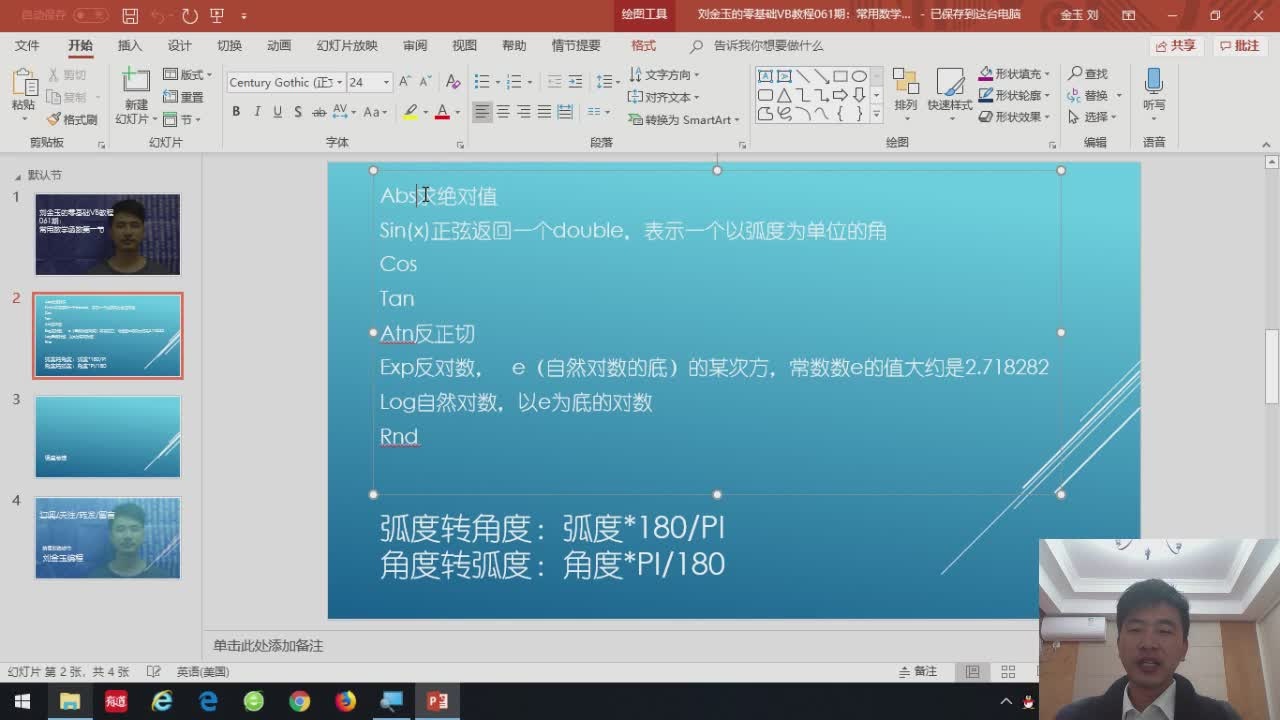
Task: Switch to the Animations (动画) tab
Action: click(x=279, y=46)
